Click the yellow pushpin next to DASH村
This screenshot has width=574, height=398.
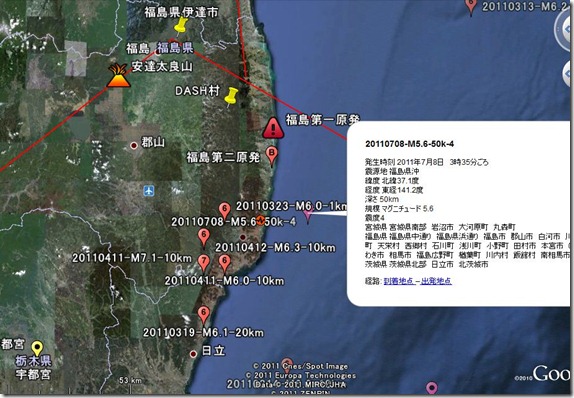pos(231,97)
